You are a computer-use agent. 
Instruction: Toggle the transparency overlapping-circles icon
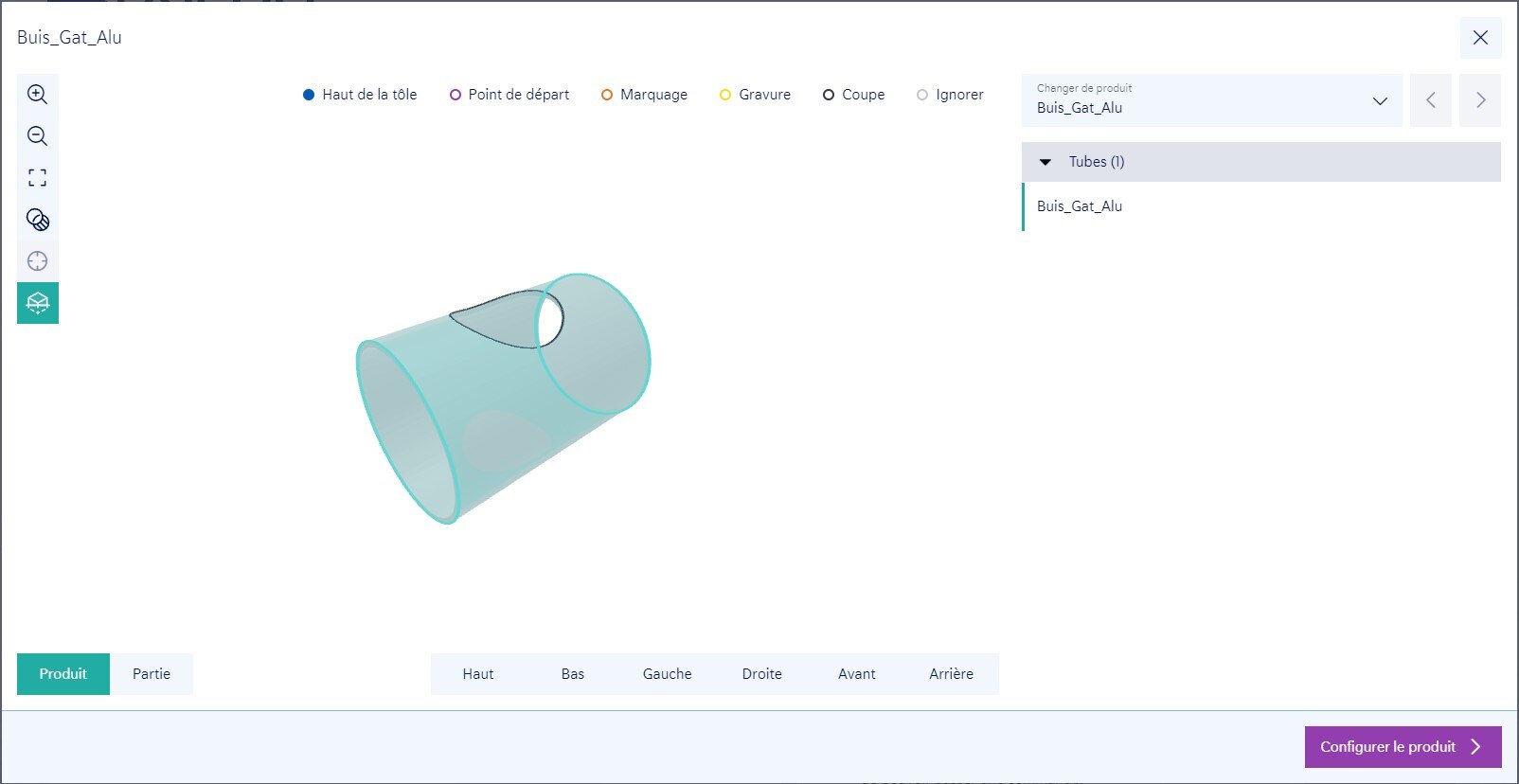point(37,220)
